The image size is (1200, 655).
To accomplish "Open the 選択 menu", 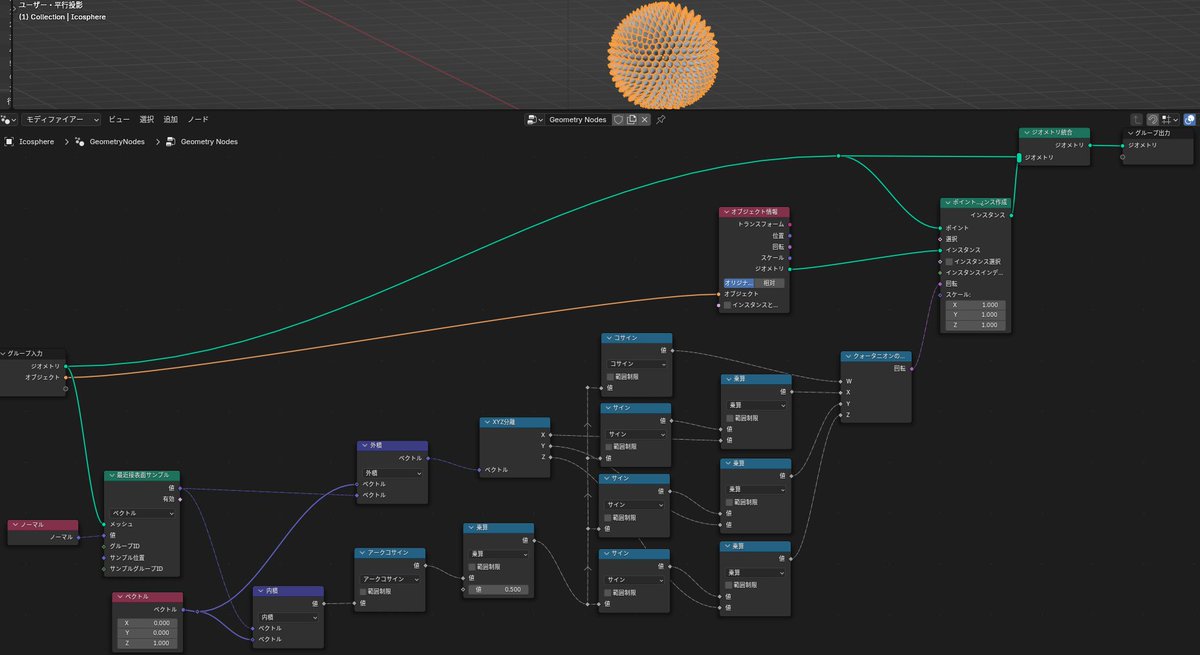I will pos(147,119).
